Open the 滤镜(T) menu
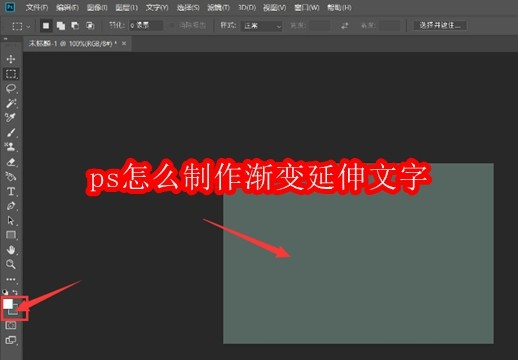 [218, 7]
